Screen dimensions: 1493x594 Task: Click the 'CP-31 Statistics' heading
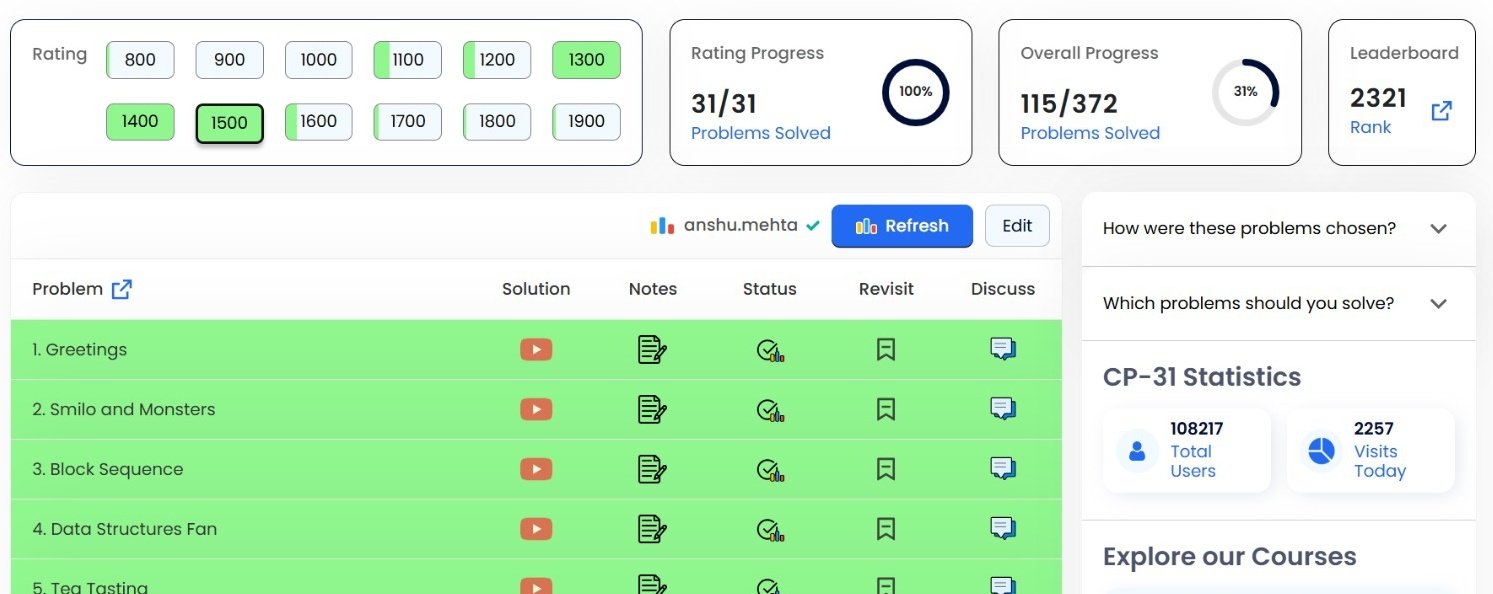(1202, 377)
